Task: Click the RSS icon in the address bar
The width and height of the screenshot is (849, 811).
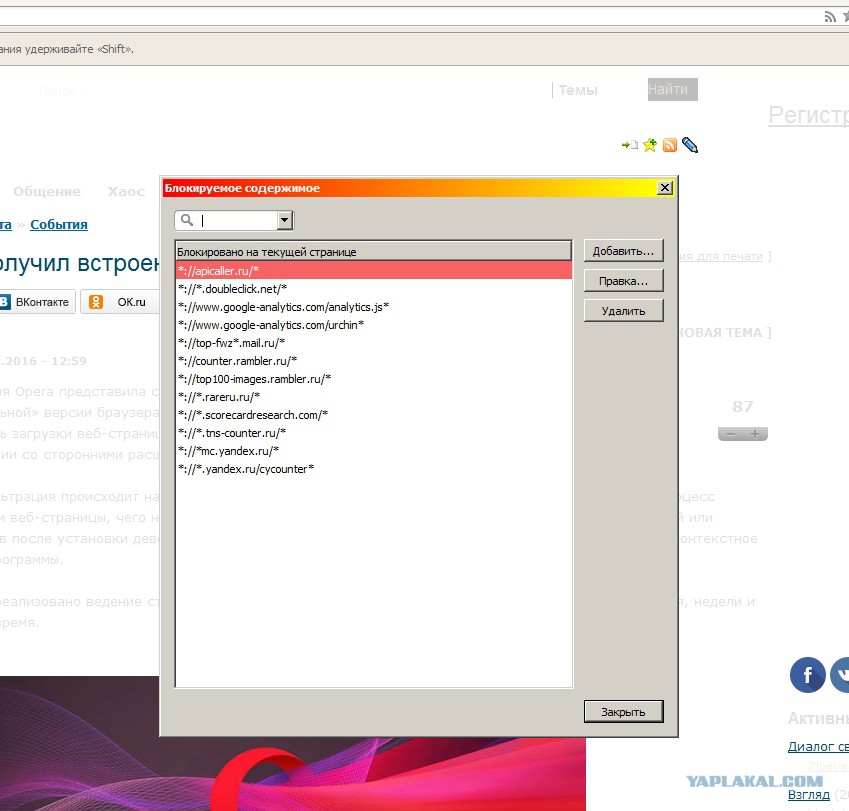Action: [x=829, y=16]
